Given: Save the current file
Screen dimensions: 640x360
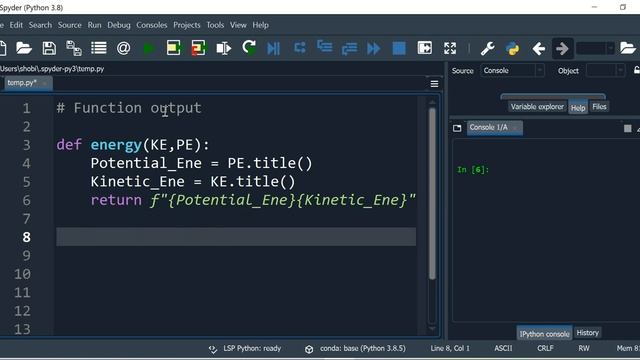Looking at the screenshot, I should 49,49.
